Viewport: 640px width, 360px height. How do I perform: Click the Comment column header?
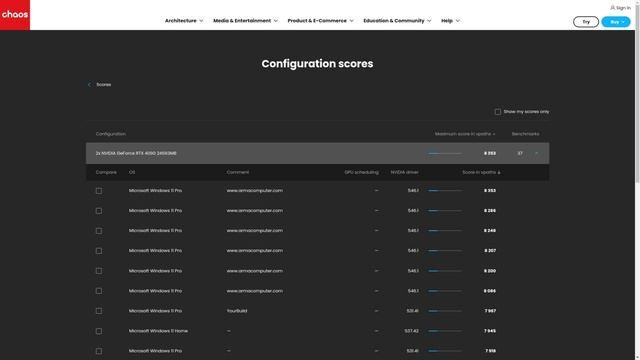point(238,172)
